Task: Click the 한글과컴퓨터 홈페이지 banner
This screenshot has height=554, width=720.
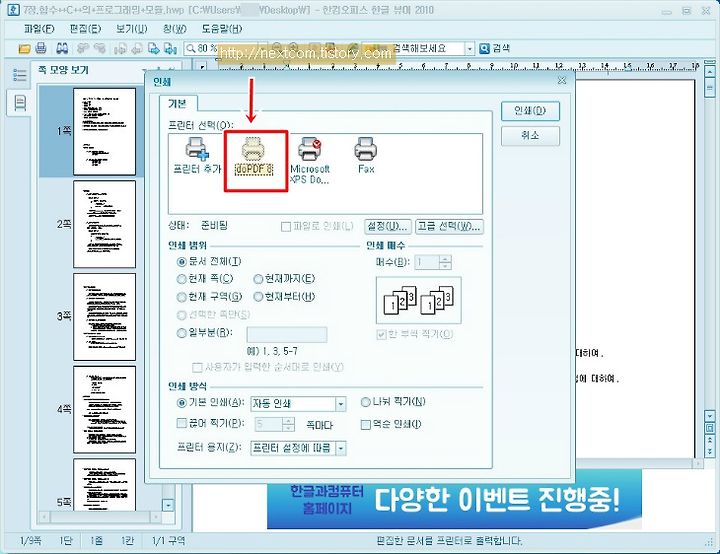Action: [455, 499]
